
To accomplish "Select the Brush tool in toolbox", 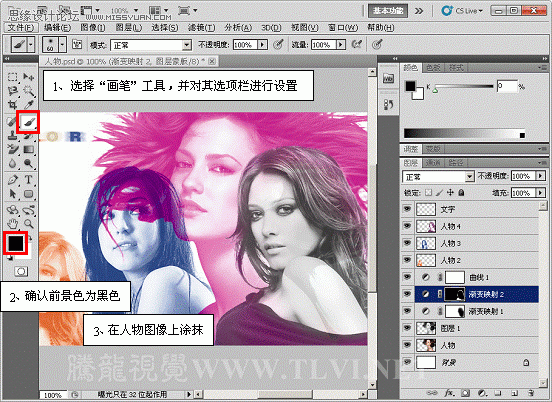I will click(28, 122).
